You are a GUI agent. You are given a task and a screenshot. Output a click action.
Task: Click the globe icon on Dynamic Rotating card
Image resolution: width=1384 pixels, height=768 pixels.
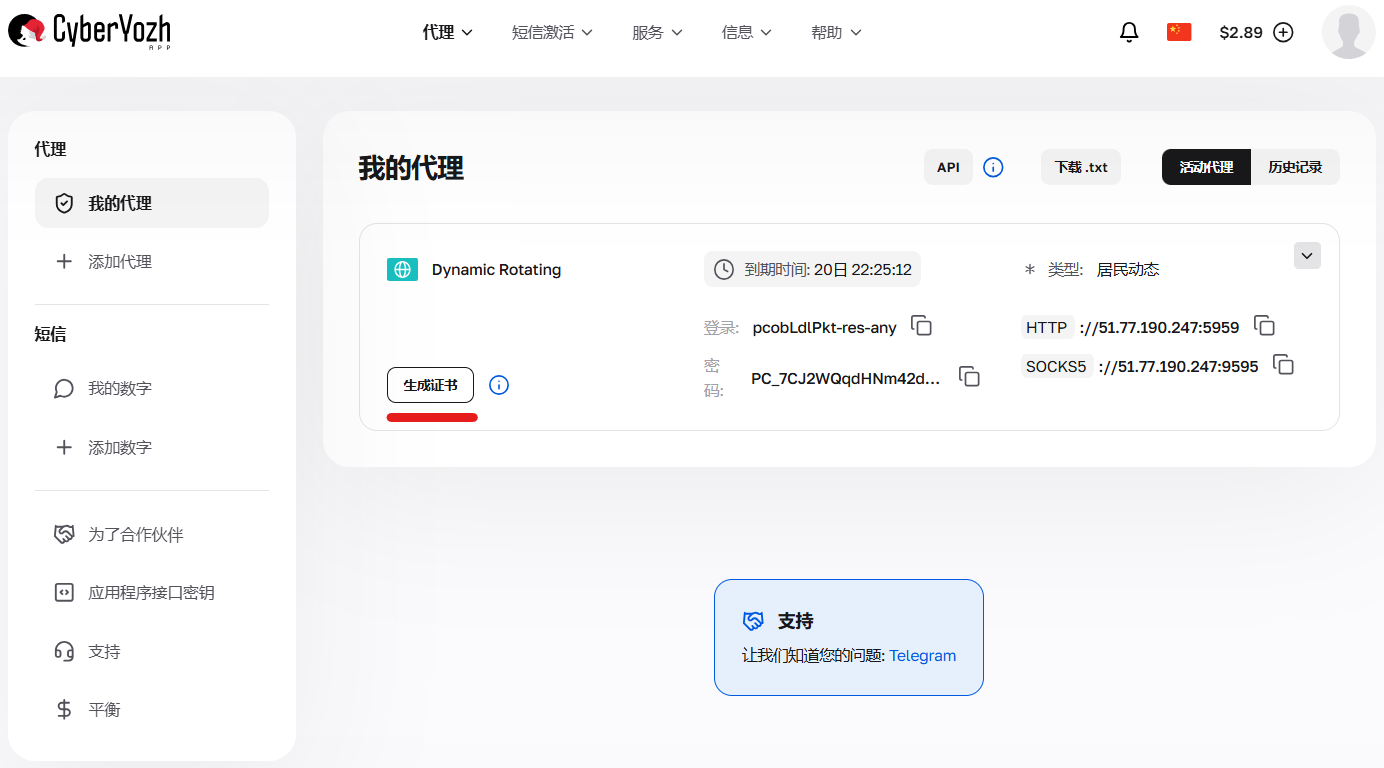click(x=402, y=269)
